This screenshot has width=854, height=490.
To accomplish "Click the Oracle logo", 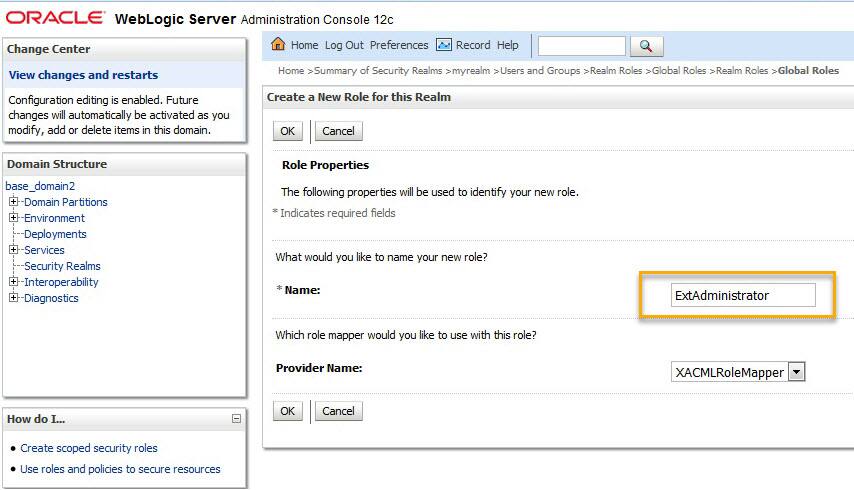I will click(54, 18).
